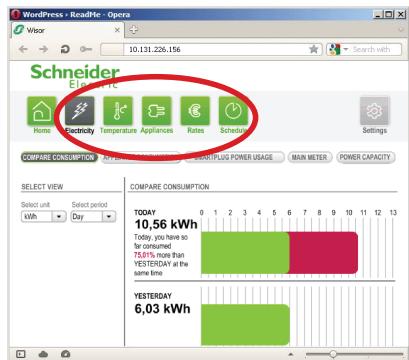
Task: Click the COMPARE CONSUMPTION panel heading
Action: [170, 187]
